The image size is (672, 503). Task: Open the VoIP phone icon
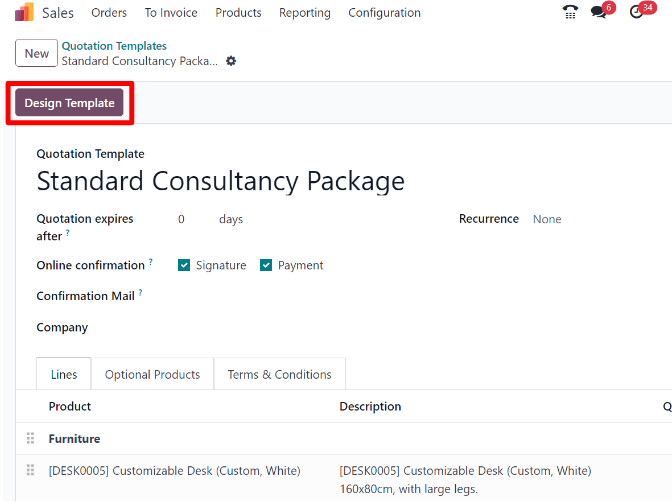coord(570,13)
